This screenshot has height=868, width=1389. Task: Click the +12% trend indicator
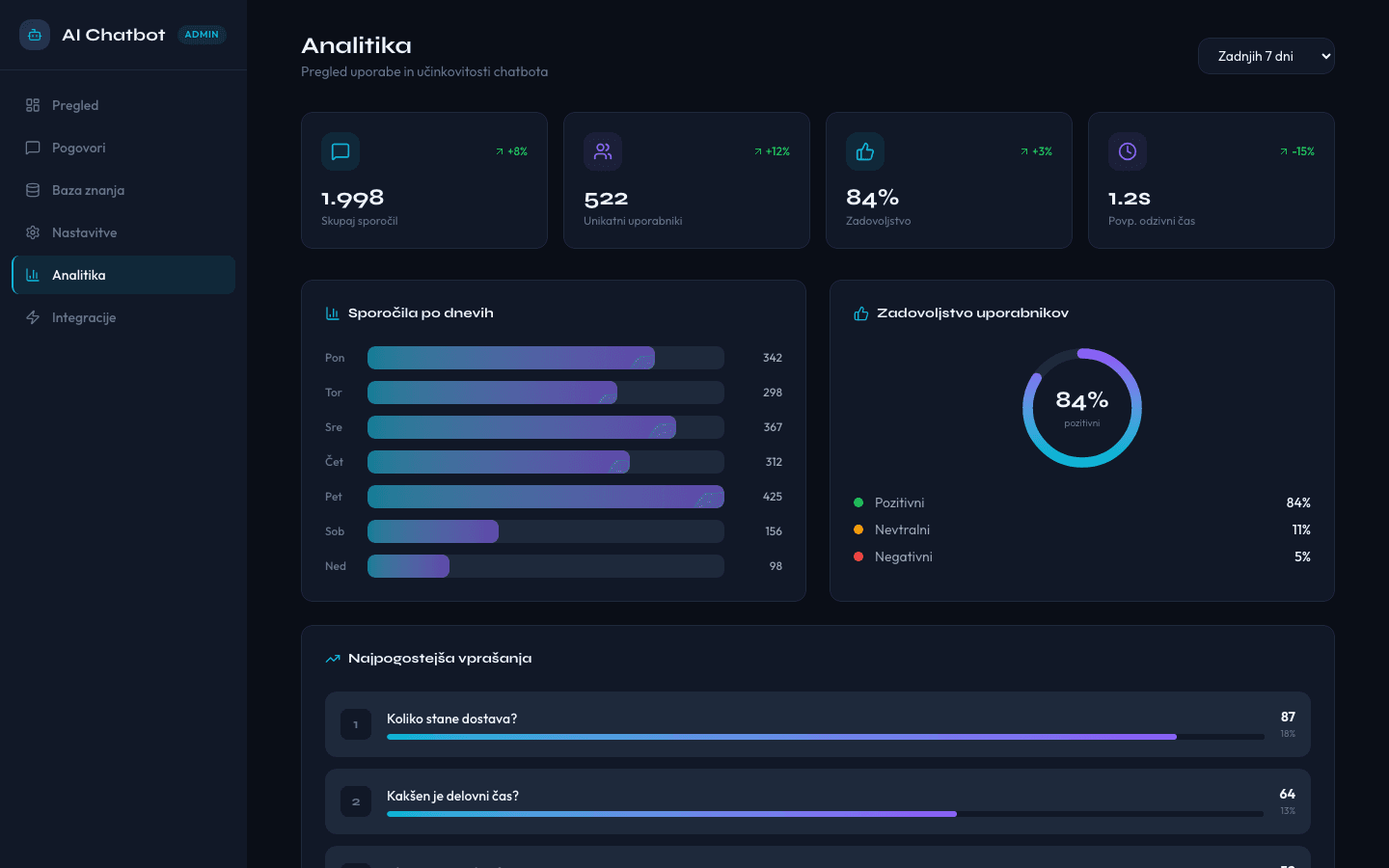[x=772, y=151]
